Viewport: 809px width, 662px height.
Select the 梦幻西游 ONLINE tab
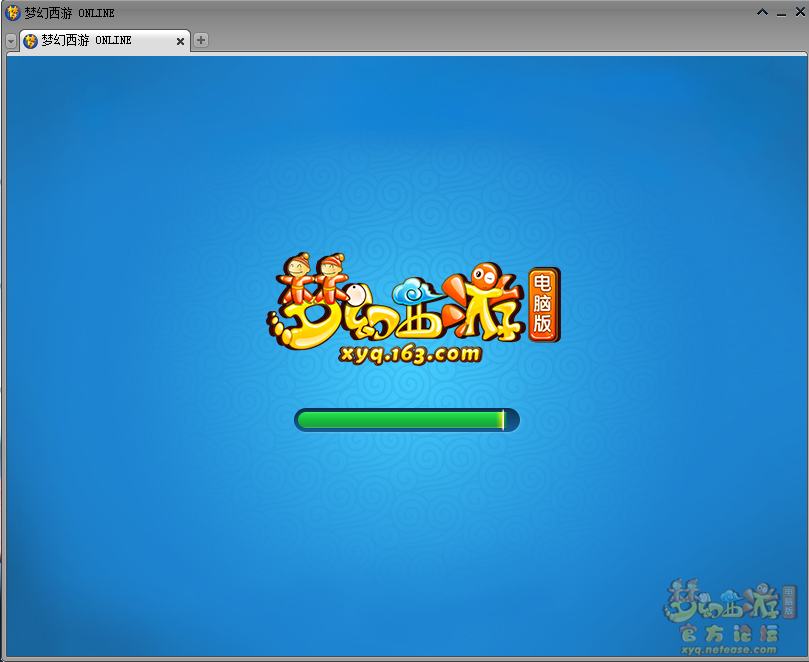pos(105,41)
